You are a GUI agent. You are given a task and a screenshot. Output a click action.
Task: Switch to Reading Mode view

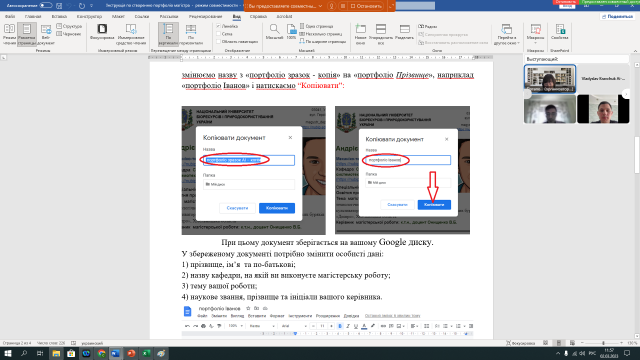9,34
